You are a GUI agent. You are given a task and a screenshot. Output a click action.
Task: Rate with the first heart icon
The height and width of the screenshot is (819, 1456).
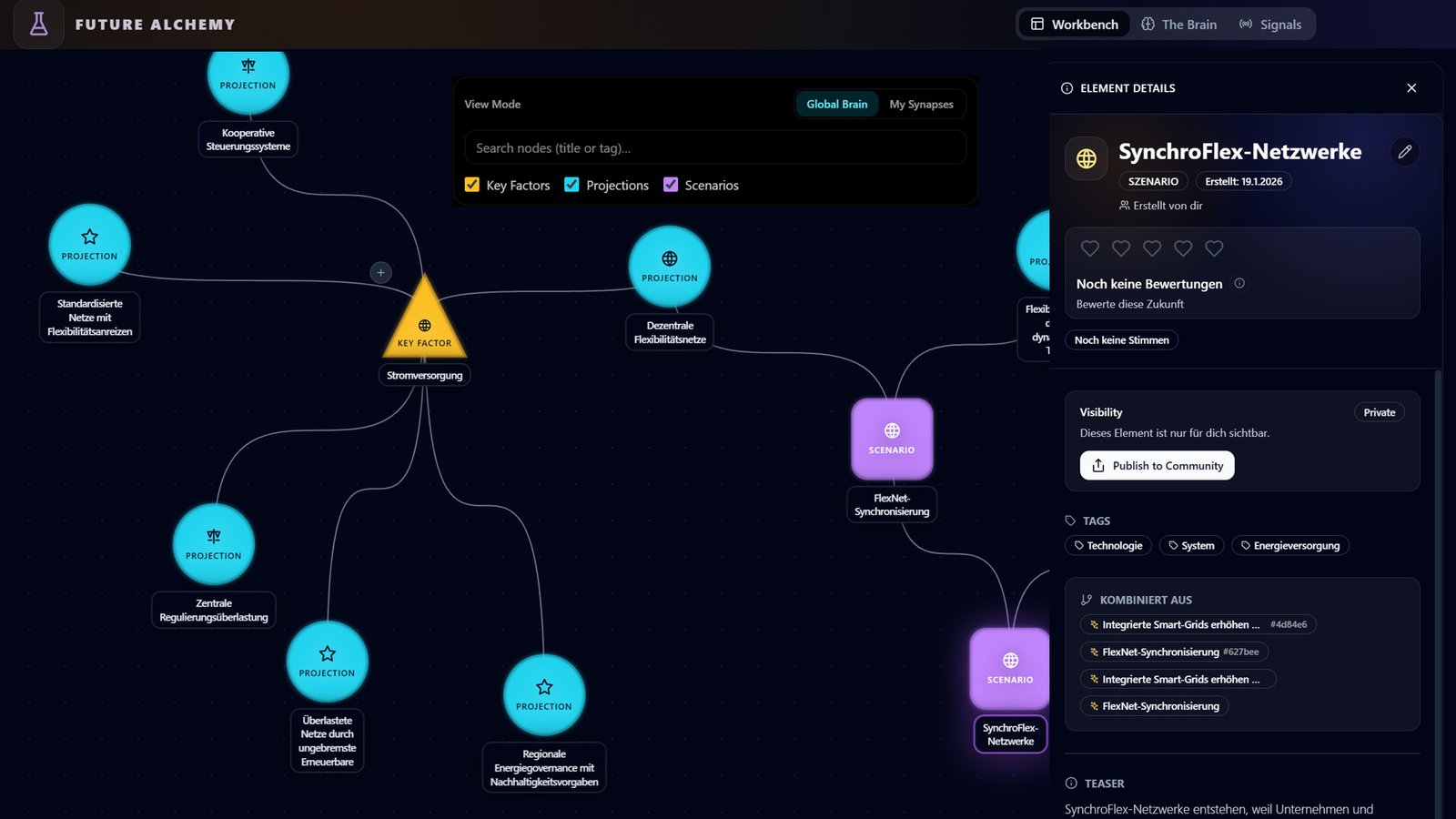1089,248
